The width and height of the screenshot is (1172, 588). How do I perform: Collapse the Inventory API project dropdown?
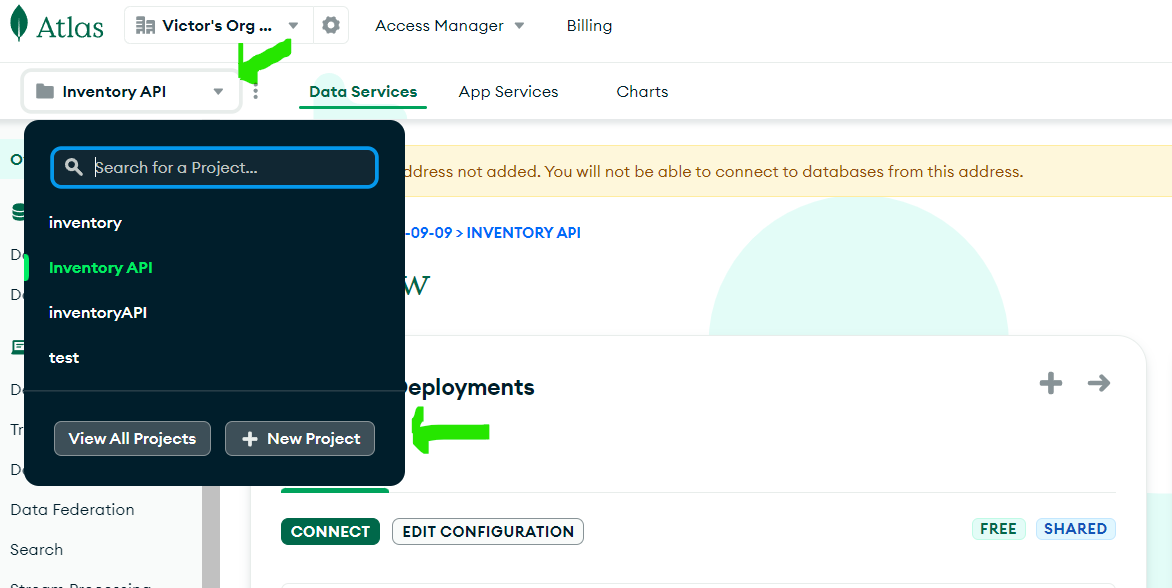pos(132,91)
